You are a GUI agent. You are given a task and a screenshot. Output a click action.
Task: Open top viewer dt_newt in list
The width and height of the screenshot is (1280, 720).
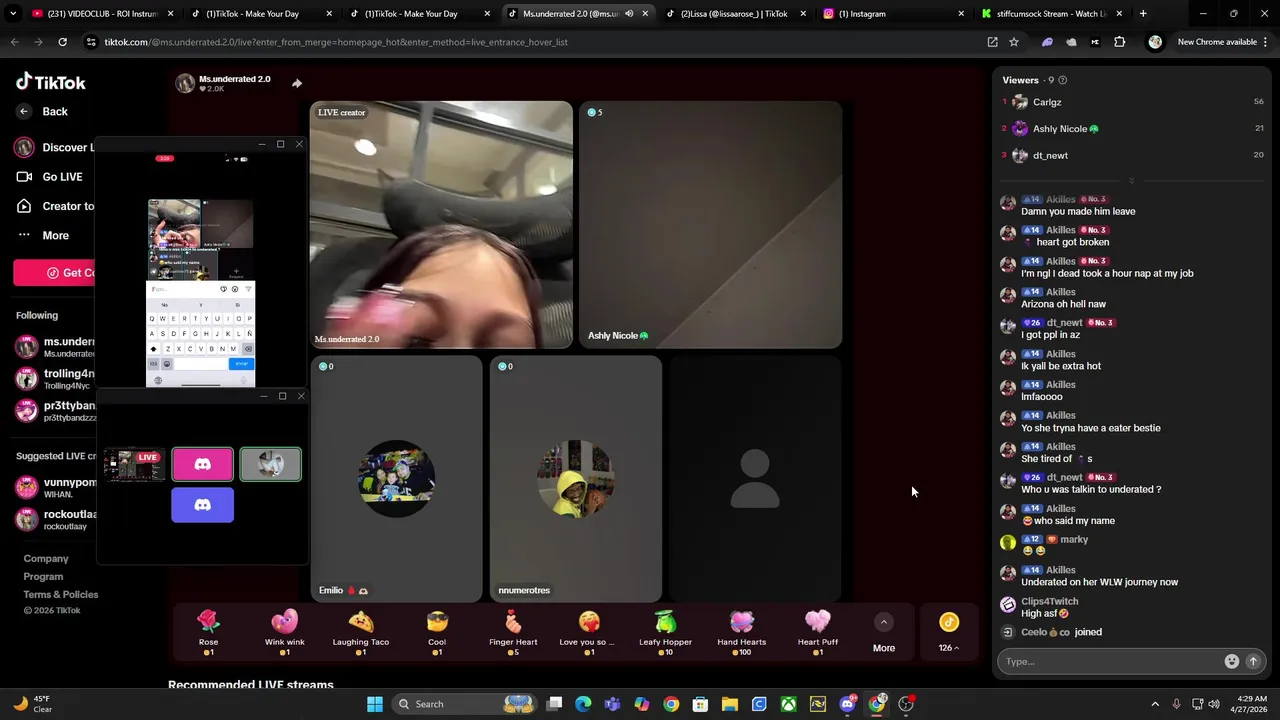pyautogui.click(x=1132, y=156)
